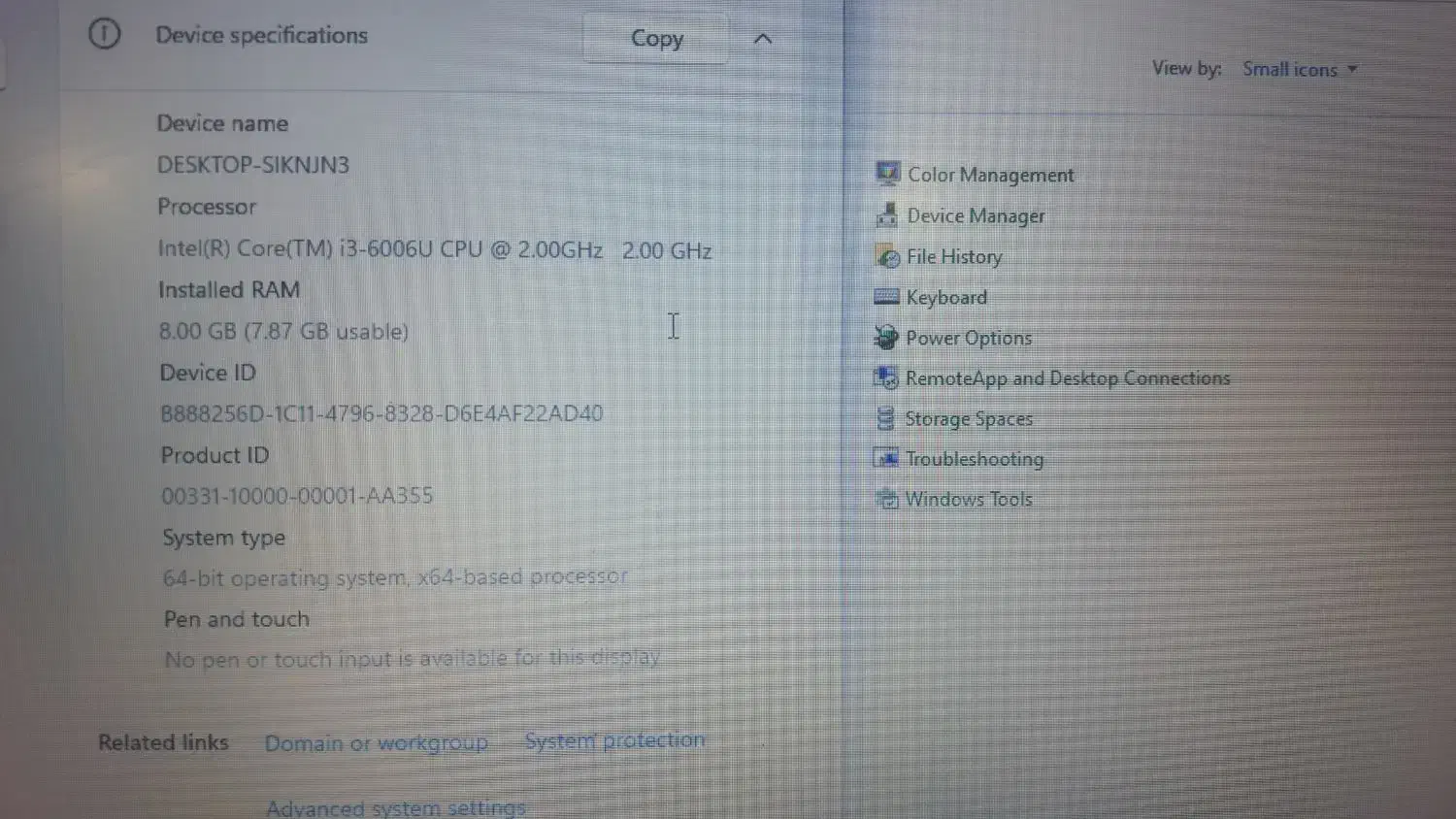This screenshot has height=819, width=1456.
Task: Click the Product ID label
Action: coord(215,455)
